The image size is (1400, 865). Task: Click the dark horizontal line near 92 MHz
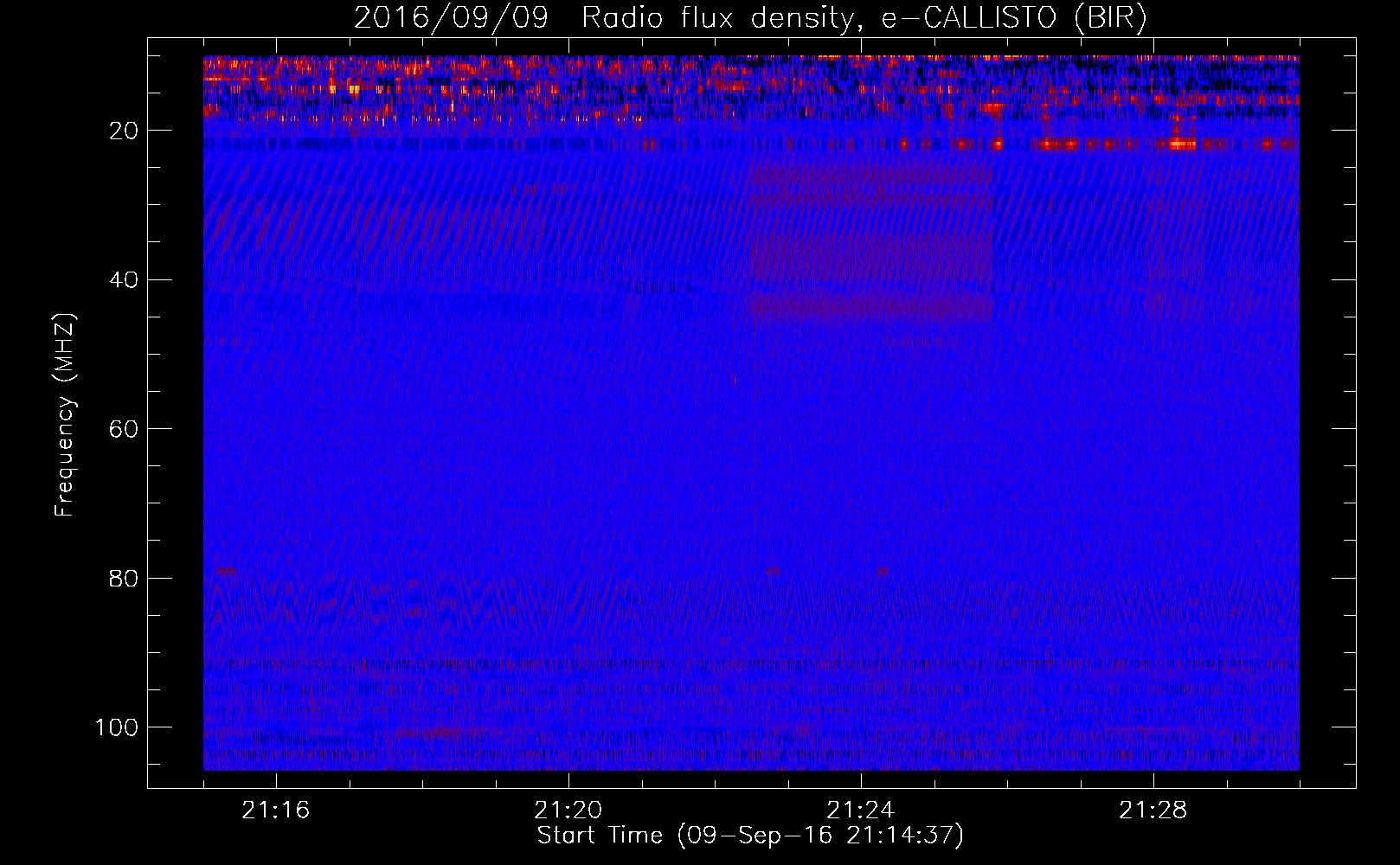(751, 664)
